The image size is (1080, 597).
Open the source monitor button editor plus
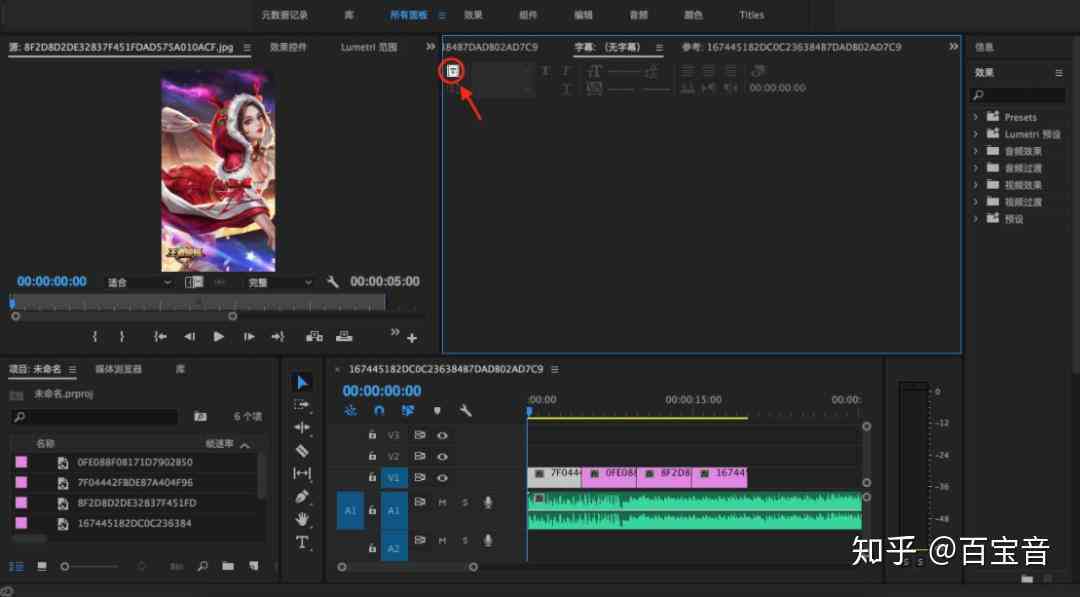(x=412, y=338)
